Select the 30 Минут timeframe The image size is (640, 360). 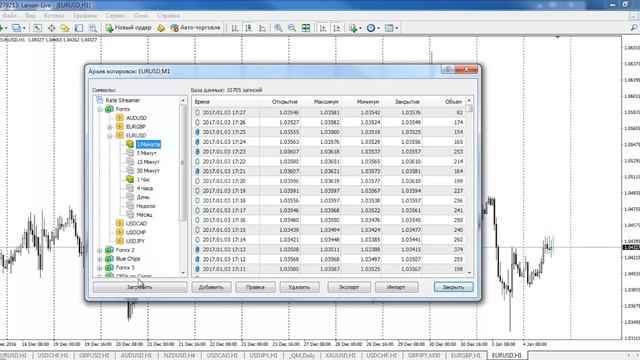[148, 171]
